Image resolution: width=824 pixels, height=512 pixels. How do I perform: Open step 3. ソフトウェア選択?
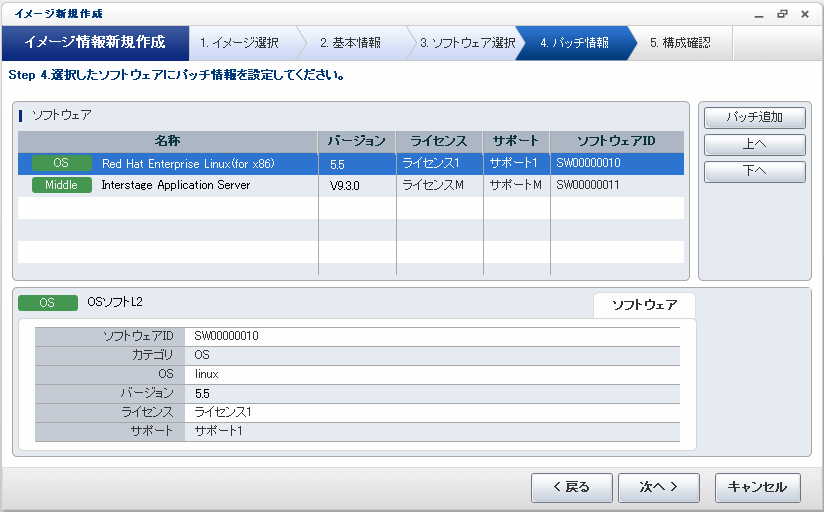tap(467, 43)
